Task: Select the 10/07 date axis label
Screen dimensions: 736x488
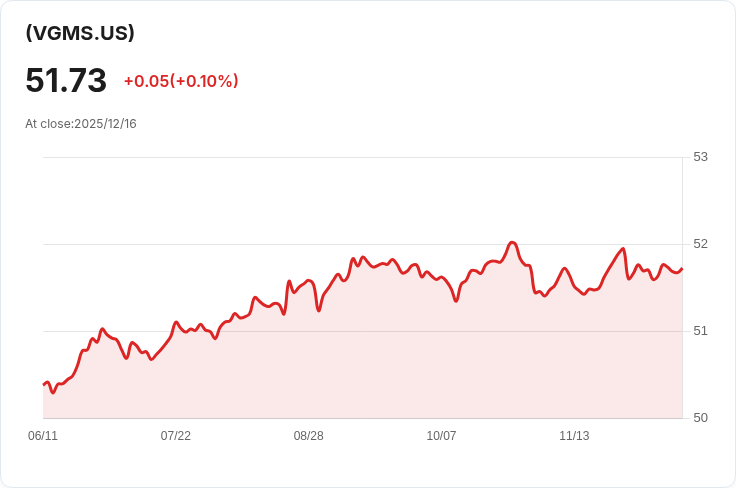Action: tap(441, 436)
